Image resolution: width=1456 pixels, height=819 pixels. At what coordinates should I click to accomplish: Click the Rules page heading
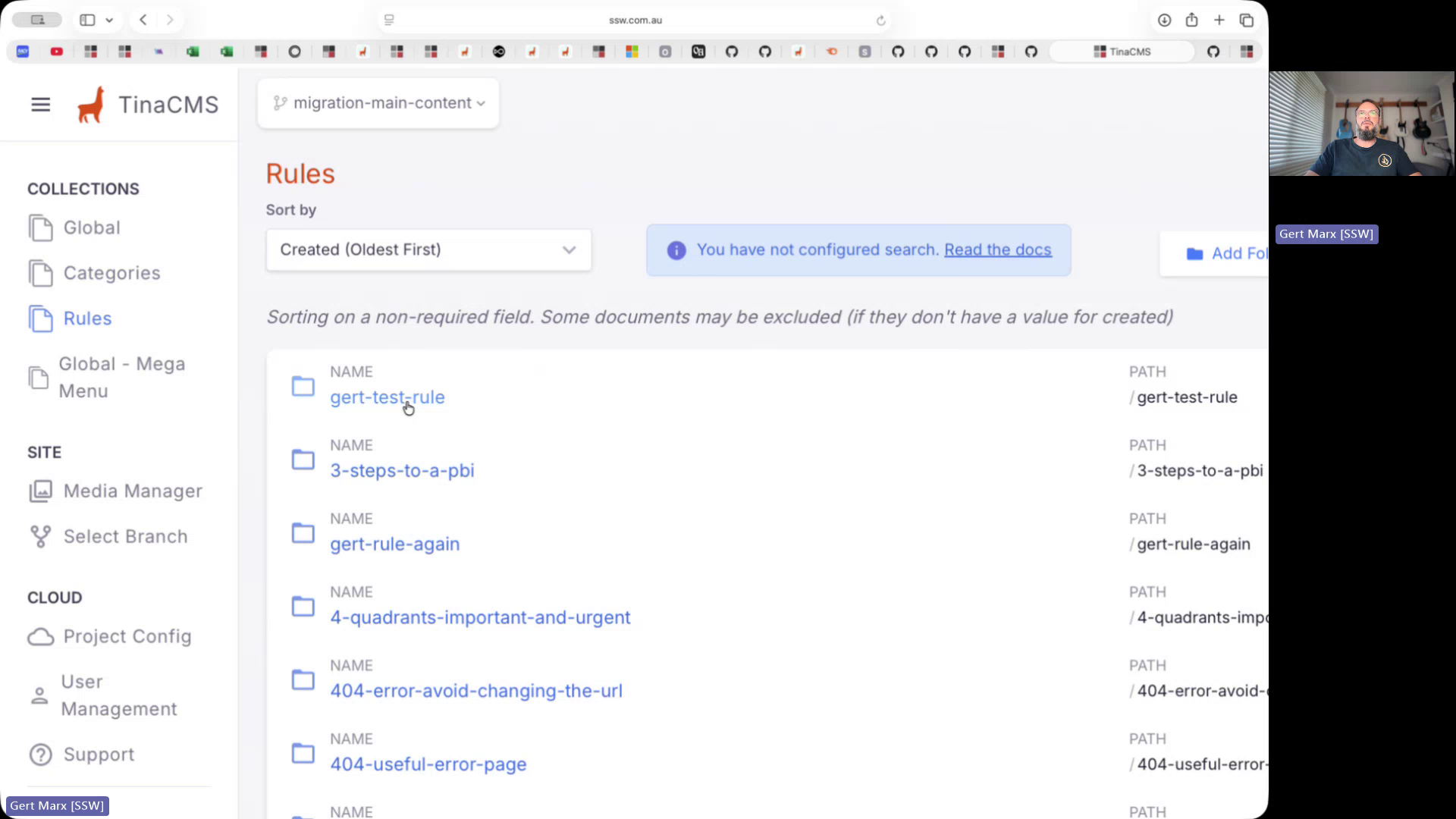(x=300, y=174)
